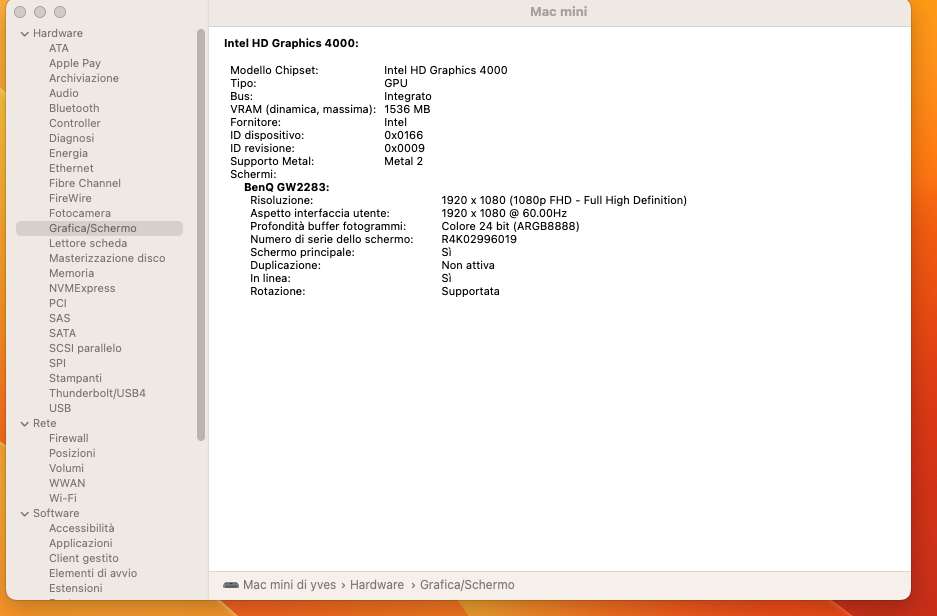Select ATA in the sidebar
The image size is (937, 616).
[x=59, y=48]
